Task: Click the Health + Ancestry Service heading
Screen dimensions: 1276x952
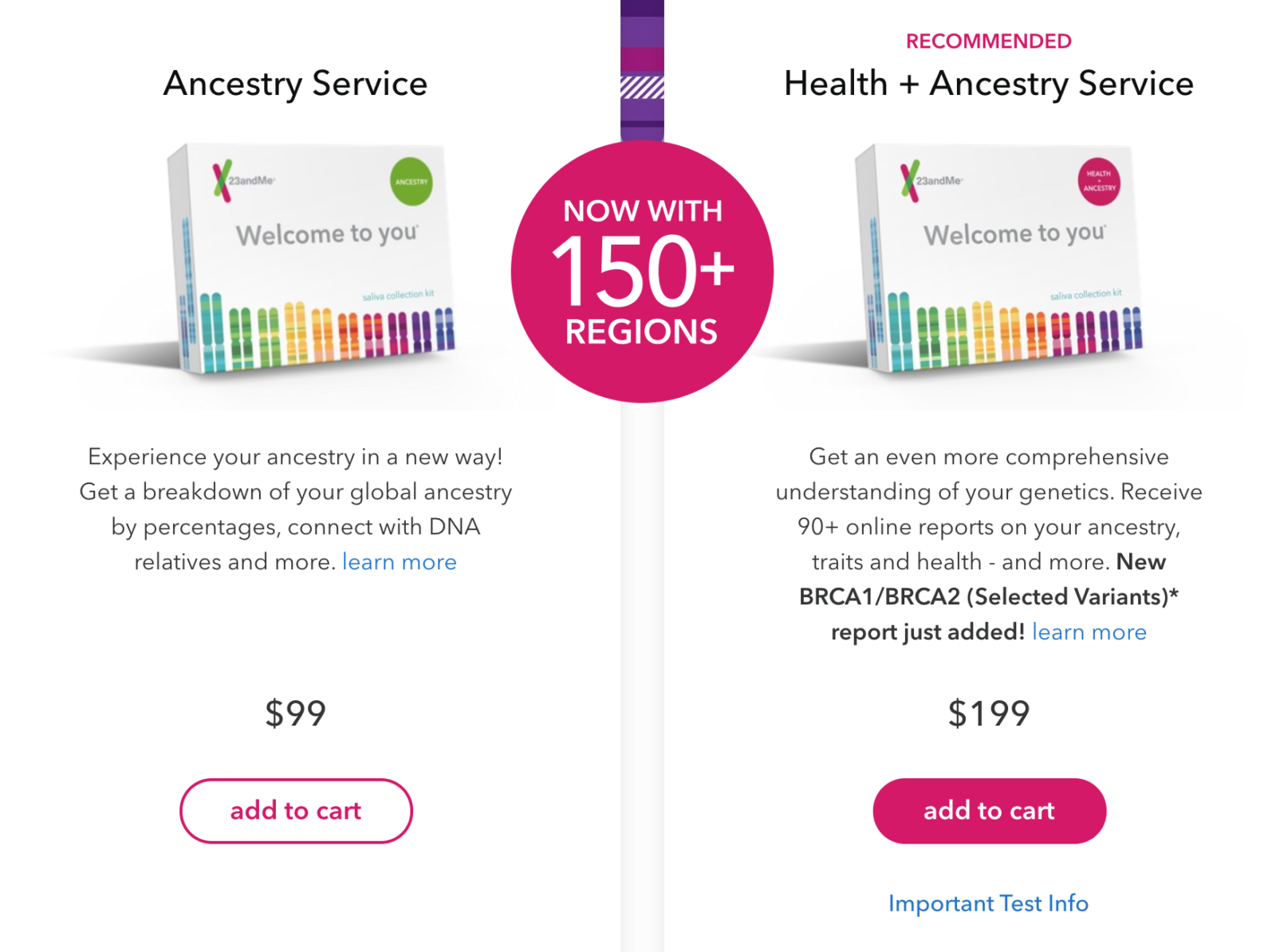Action: point(989,84)
